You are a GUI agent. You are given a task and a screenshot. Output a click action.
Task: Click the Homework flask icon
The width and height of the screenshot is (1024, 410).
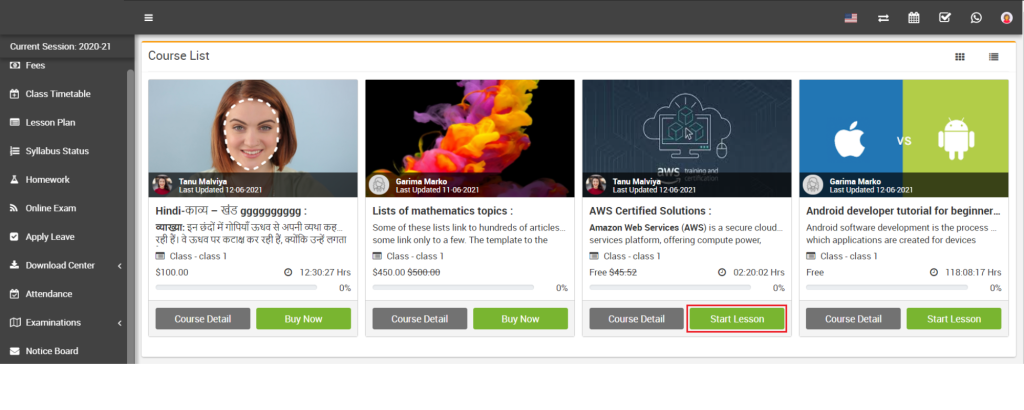[14, 180]
